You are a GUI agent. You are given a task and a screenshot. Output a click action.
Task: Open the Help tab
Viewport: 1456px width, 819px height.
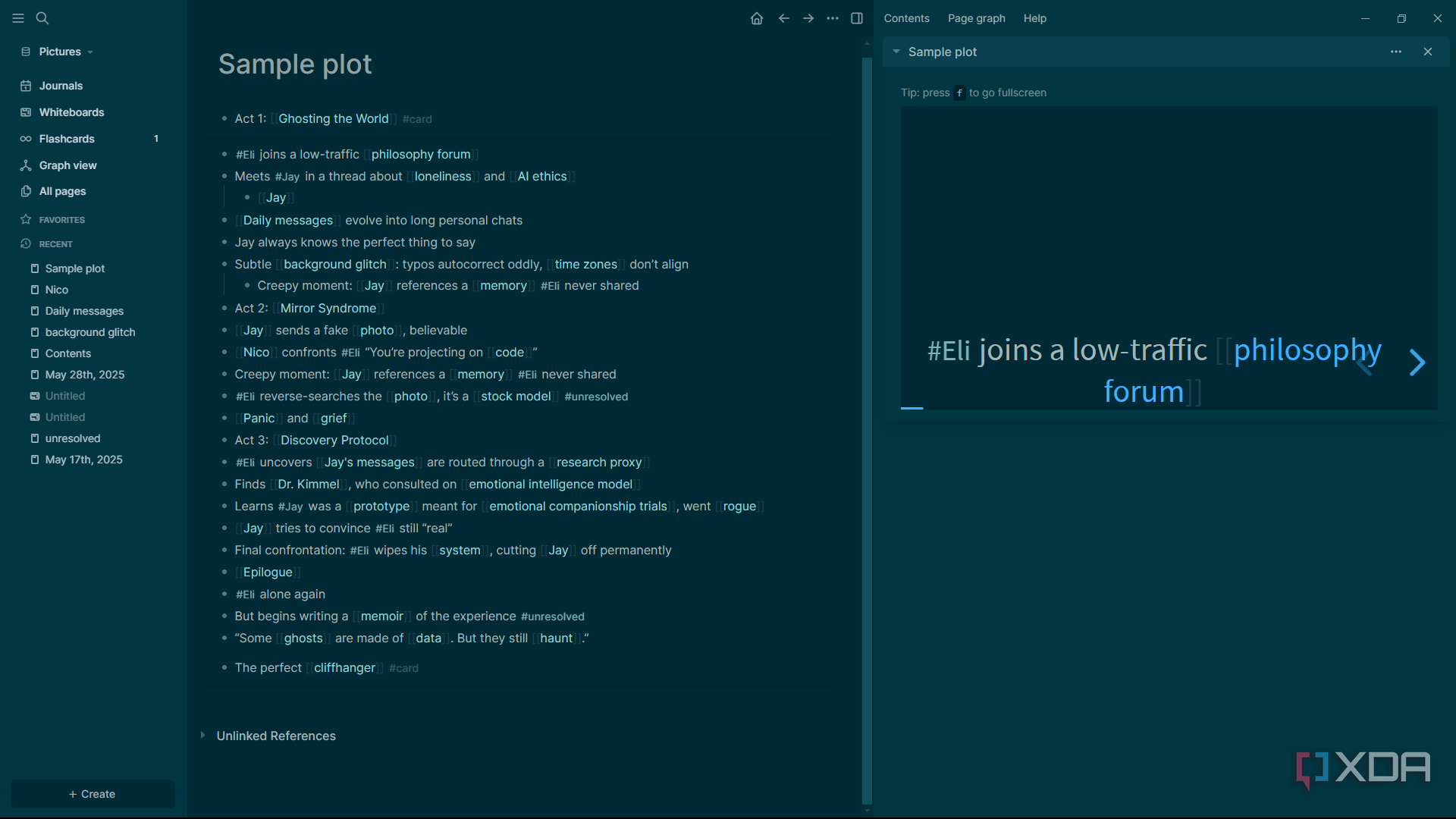(x=1034, y=18)
